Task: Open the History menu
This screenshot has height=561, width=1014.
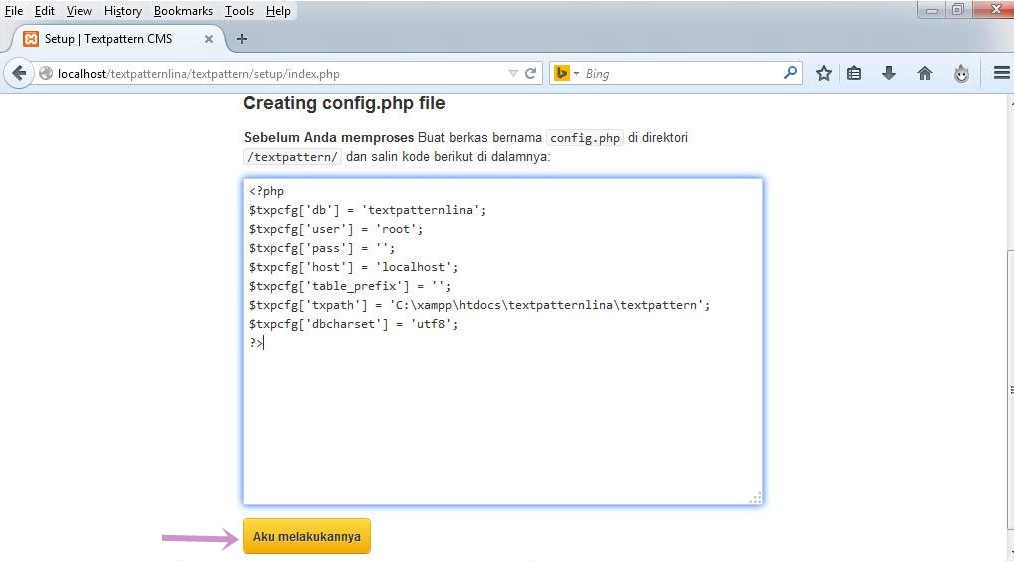Action: click(122, 11)
